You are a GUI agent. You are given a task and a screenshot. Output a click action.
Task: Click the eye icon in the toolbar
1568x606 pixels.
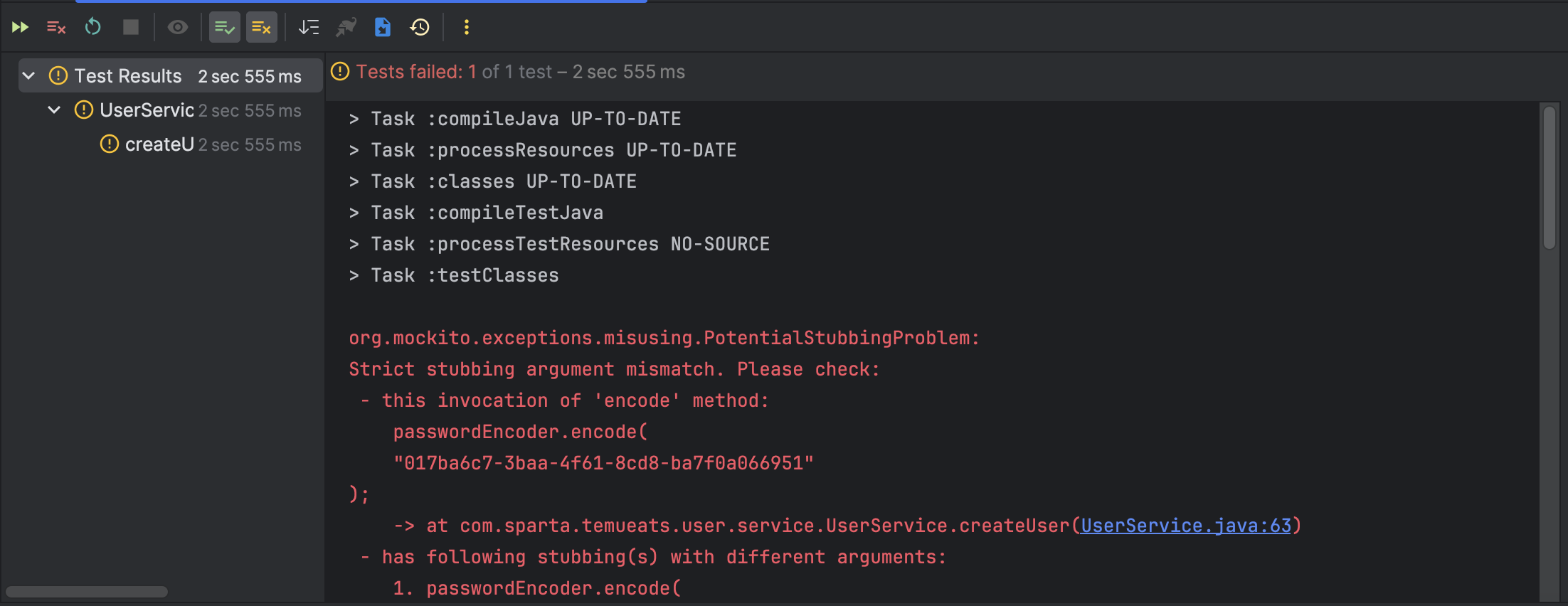[177, 28]
